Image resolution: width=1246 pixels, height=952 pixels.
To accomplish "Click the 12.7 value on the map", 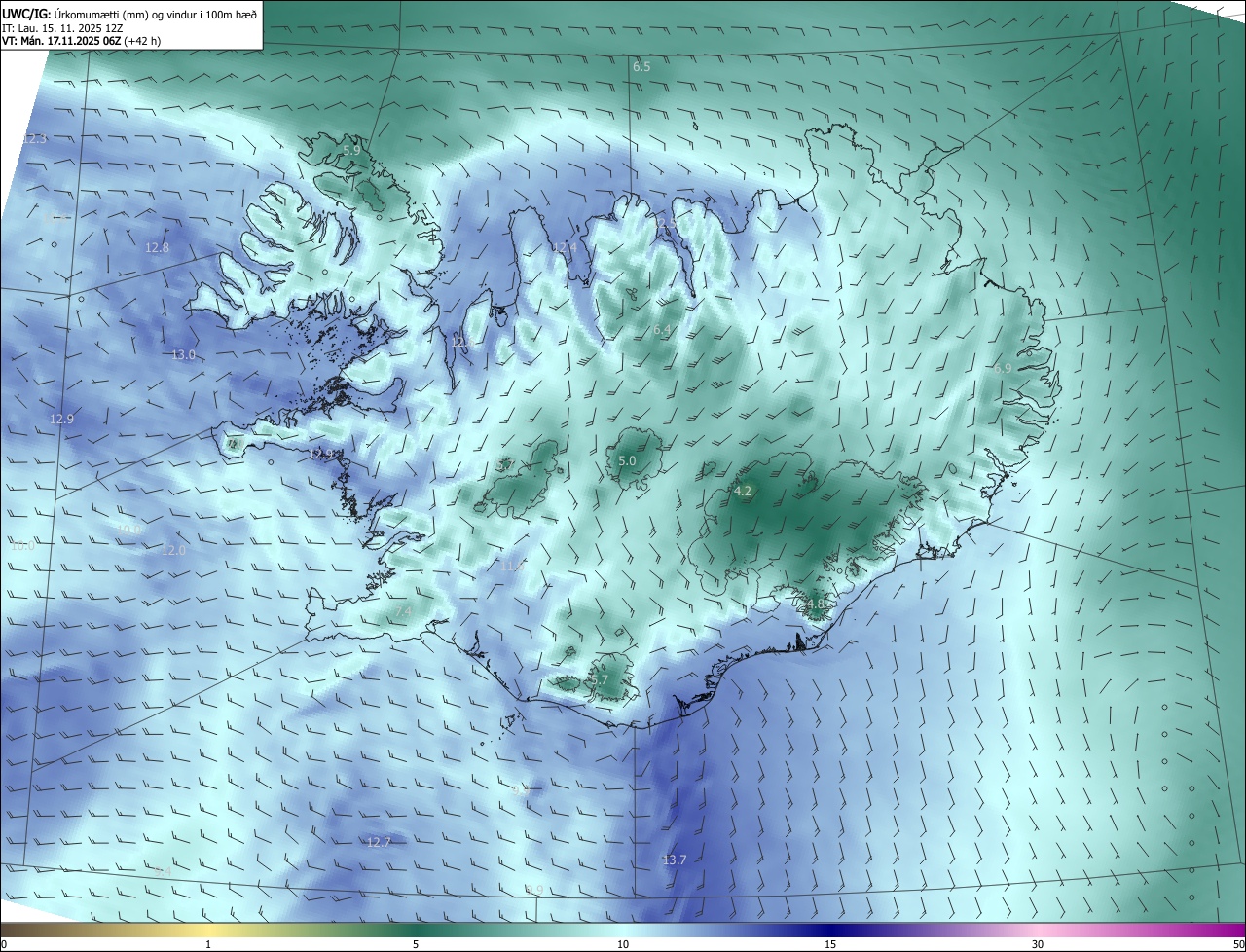I will click(379, 842).
